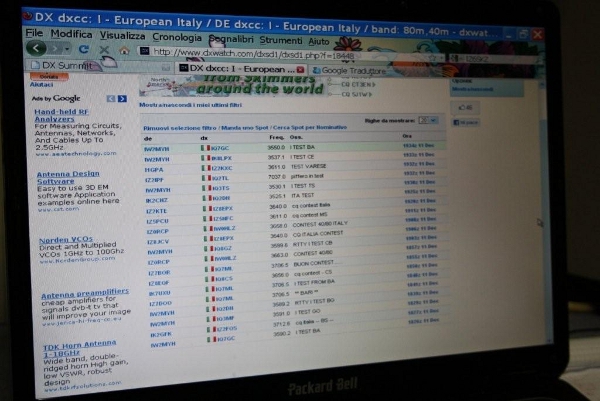This screenshot has width=600, height=401.
Task: Open DX callsign IQ3TS
Action: (220, 188)
